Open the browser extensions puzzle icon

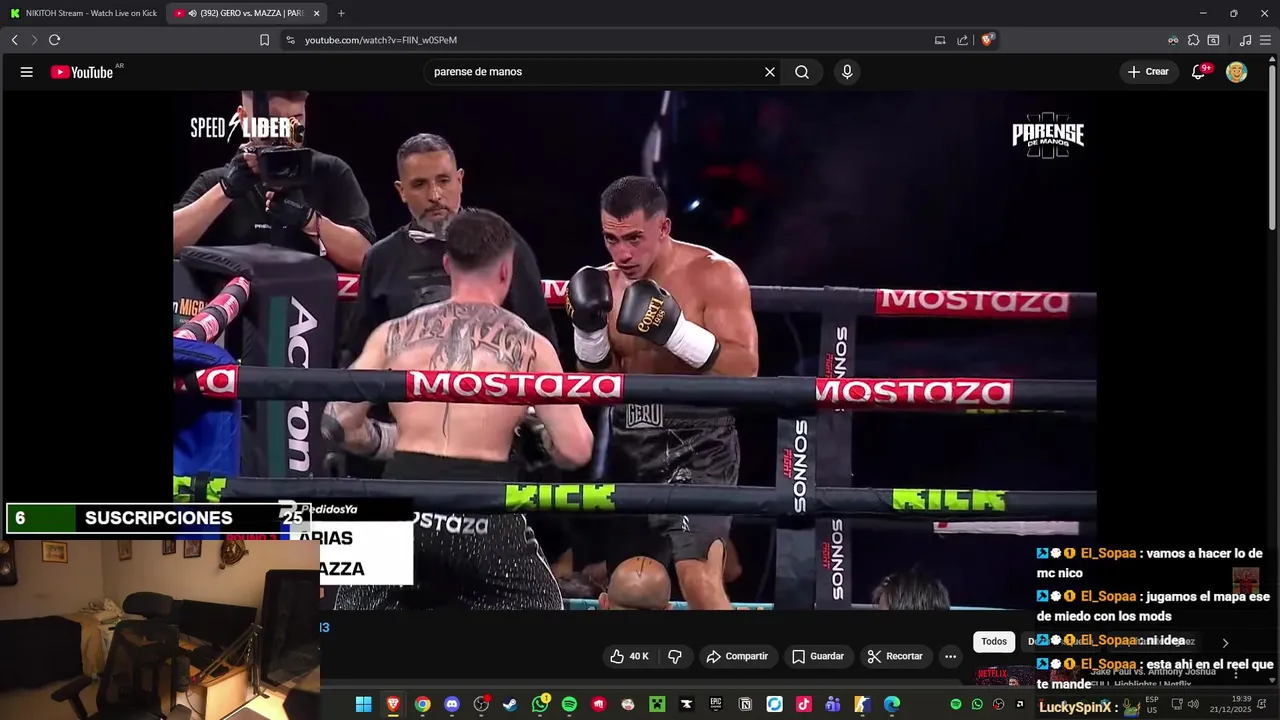click(1193, 40)
